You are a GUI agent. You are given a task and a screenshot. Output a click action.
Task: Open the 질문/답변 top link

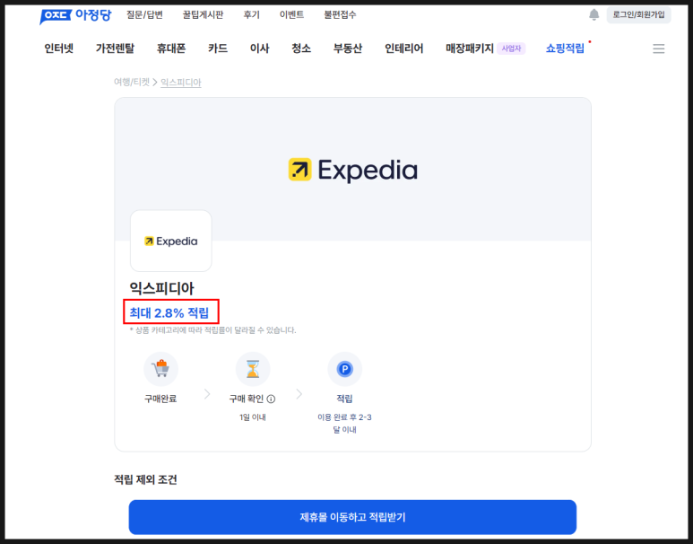click(x=145, y=15)
